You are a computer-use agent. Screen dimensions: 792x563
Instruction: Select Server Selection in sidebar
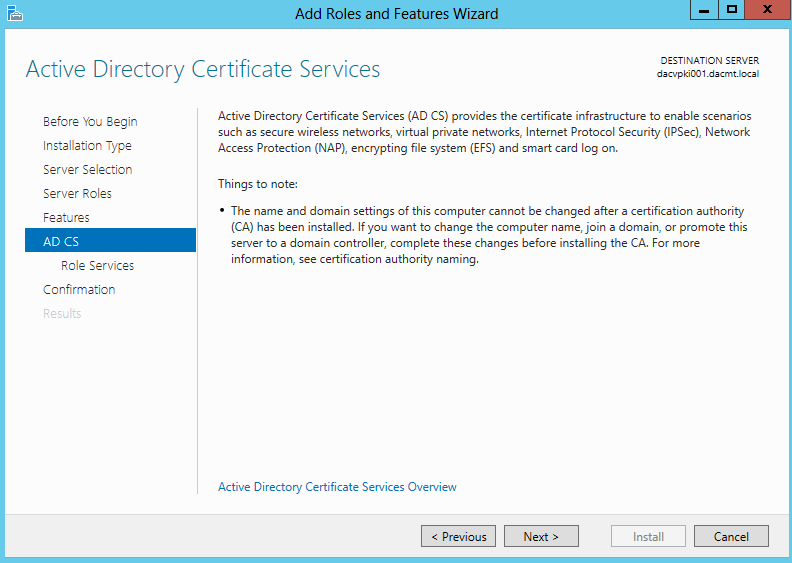[87, 170]
